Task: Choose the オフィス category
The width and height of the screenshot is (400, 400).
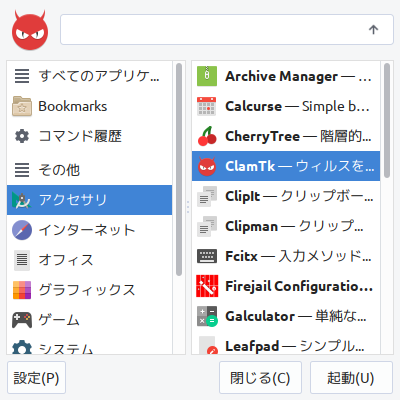Action: click(x=66, y=260)
